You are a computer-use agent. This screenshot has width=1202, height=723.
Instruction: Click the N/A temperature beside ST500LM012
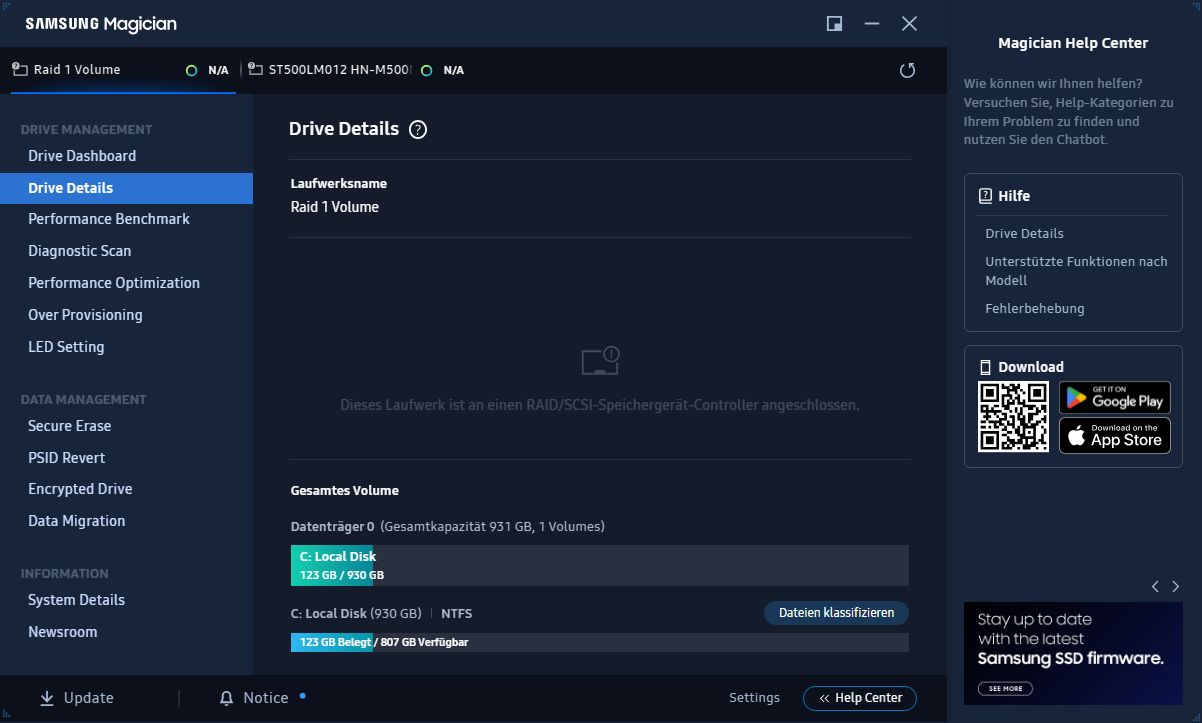click(x=453, y=70)
